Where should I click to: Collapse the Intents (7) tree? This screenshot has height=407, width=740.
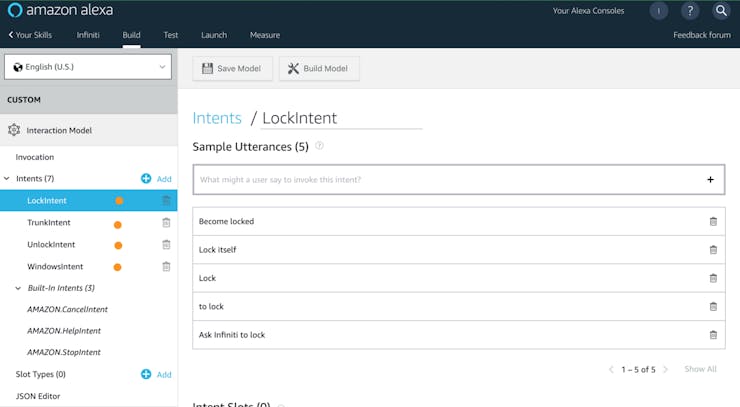click(x=7, y=178)
